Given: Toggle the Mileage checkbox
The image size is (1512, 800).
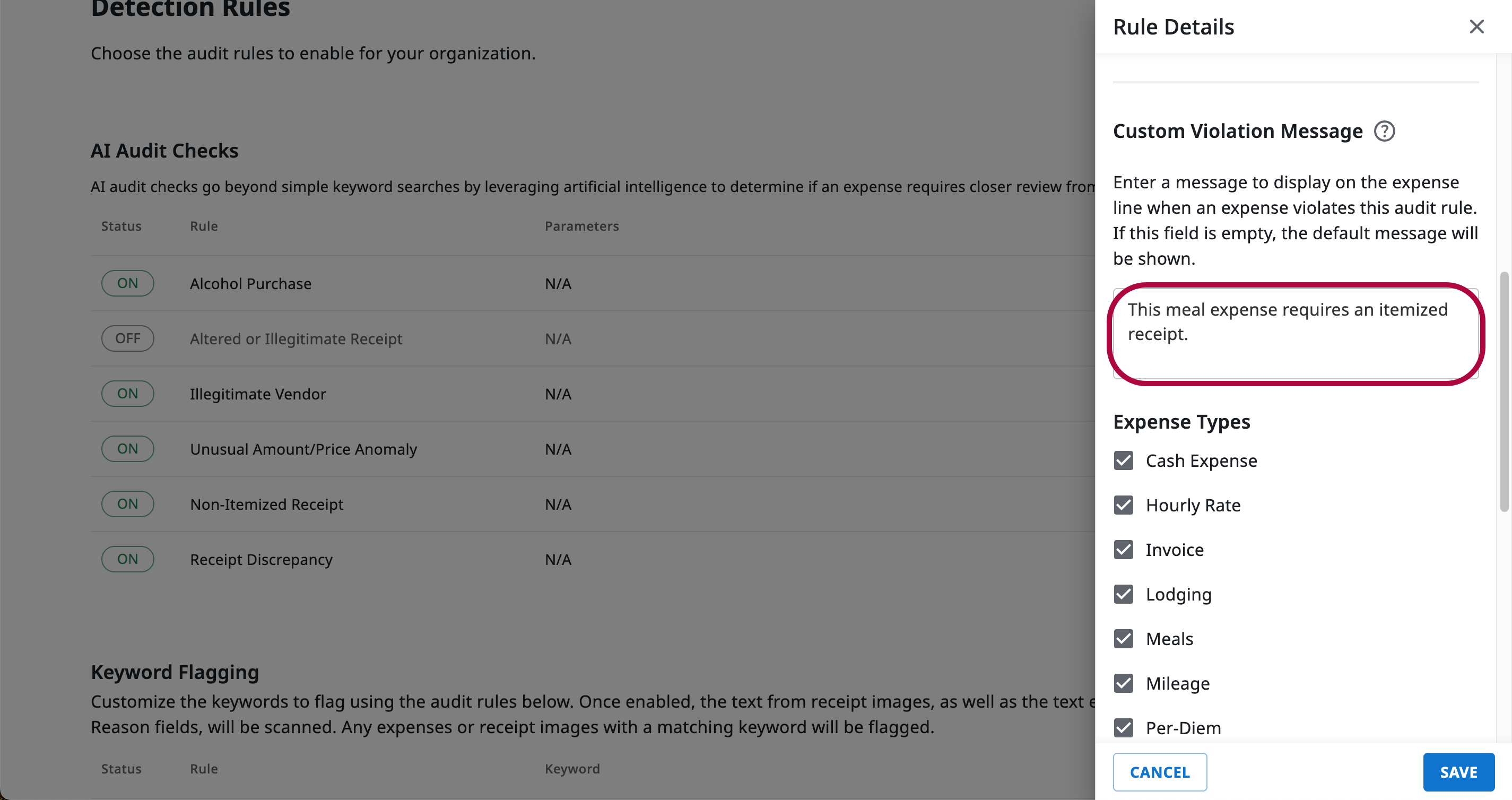Looking at the screenshot, I should [1124, 683].
